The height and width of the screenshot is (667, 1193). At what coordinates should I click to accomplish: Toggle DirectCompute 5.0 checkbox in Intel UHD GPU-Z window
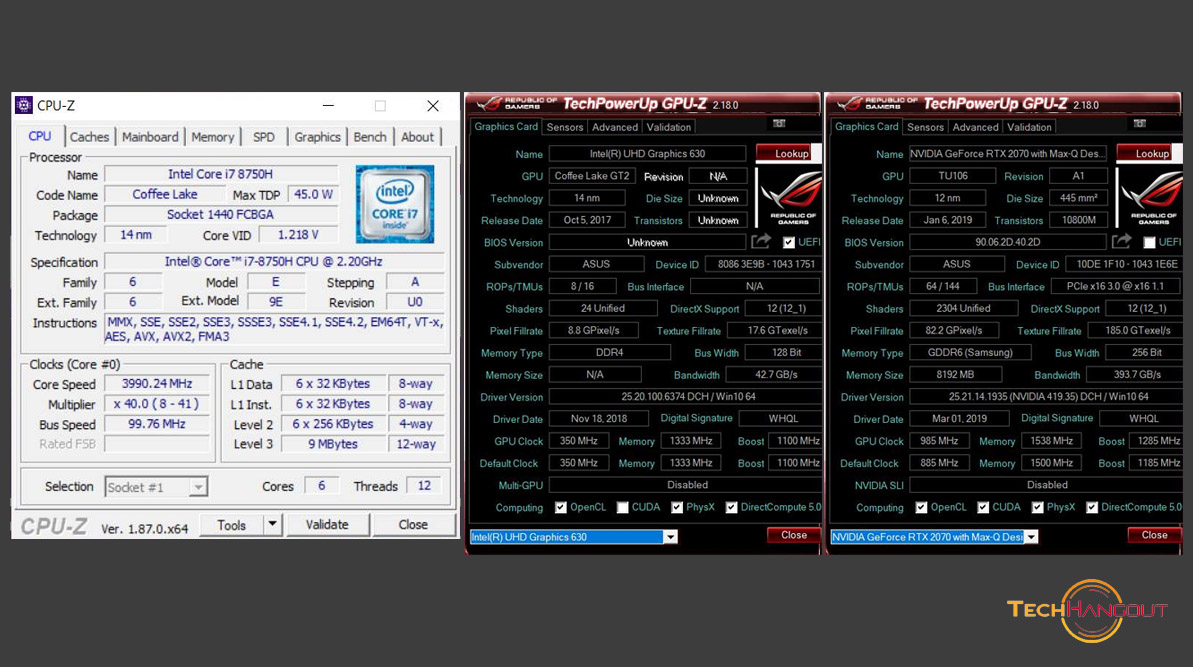[731, 507]
